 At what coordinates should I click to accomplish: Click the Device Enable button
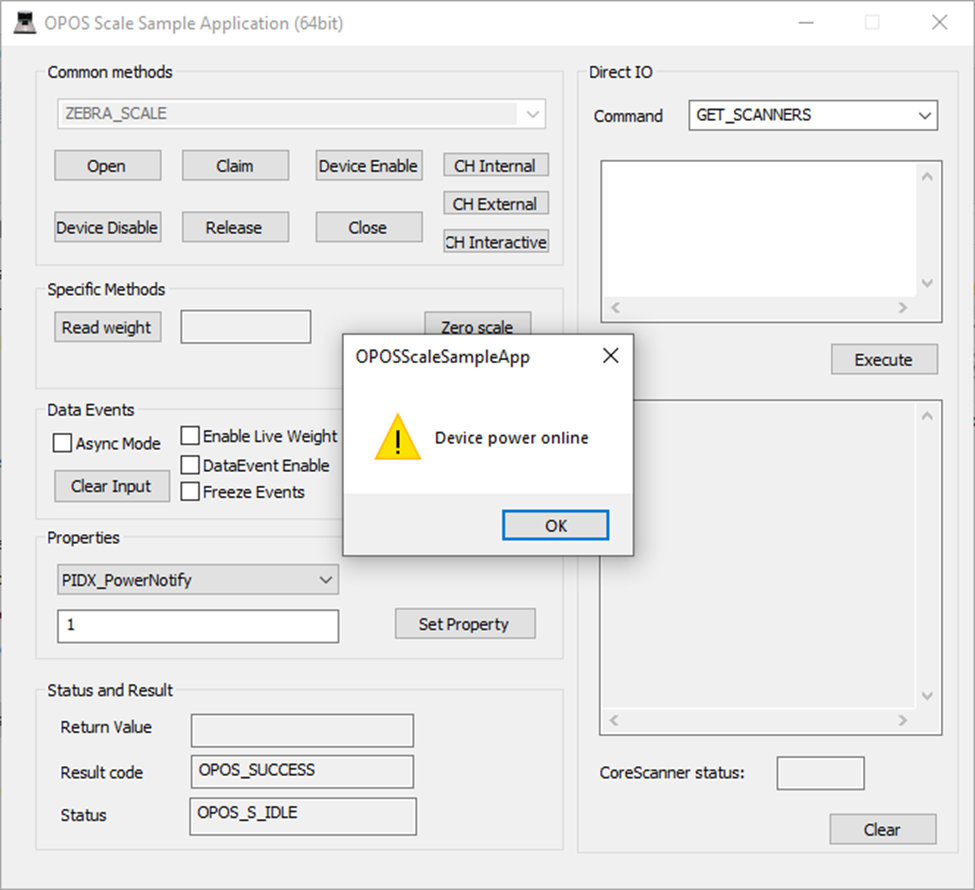tap(369, 165)
